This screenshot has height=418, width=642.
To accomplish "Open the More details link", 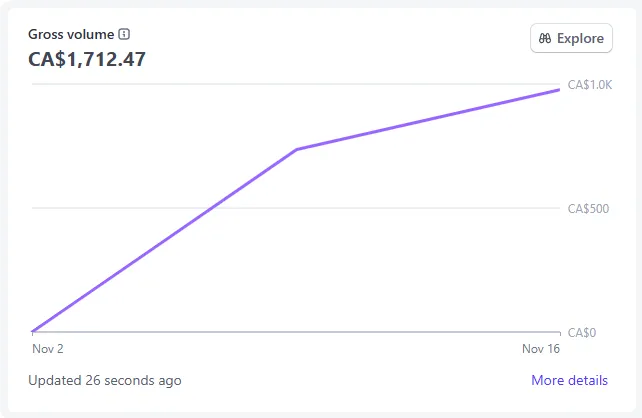I will 569,380.
